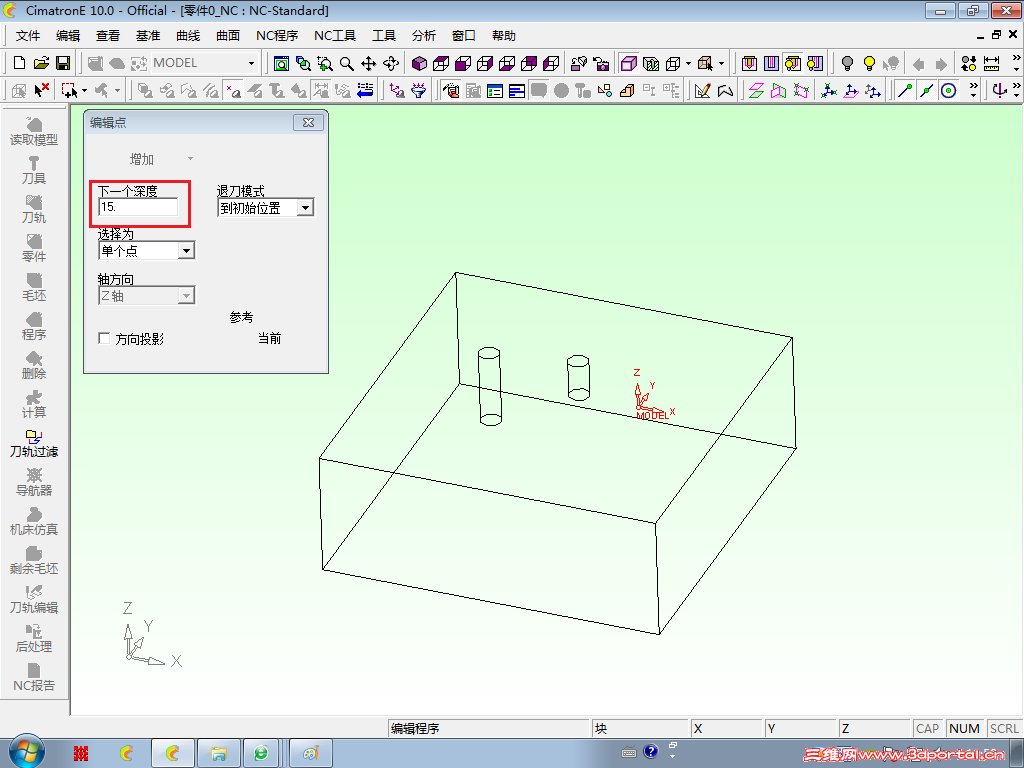The width and height of the screenshot is (1024, 768).
Task: Click the 当前 button in 编辑点 dialog
Action: [270, 338]
